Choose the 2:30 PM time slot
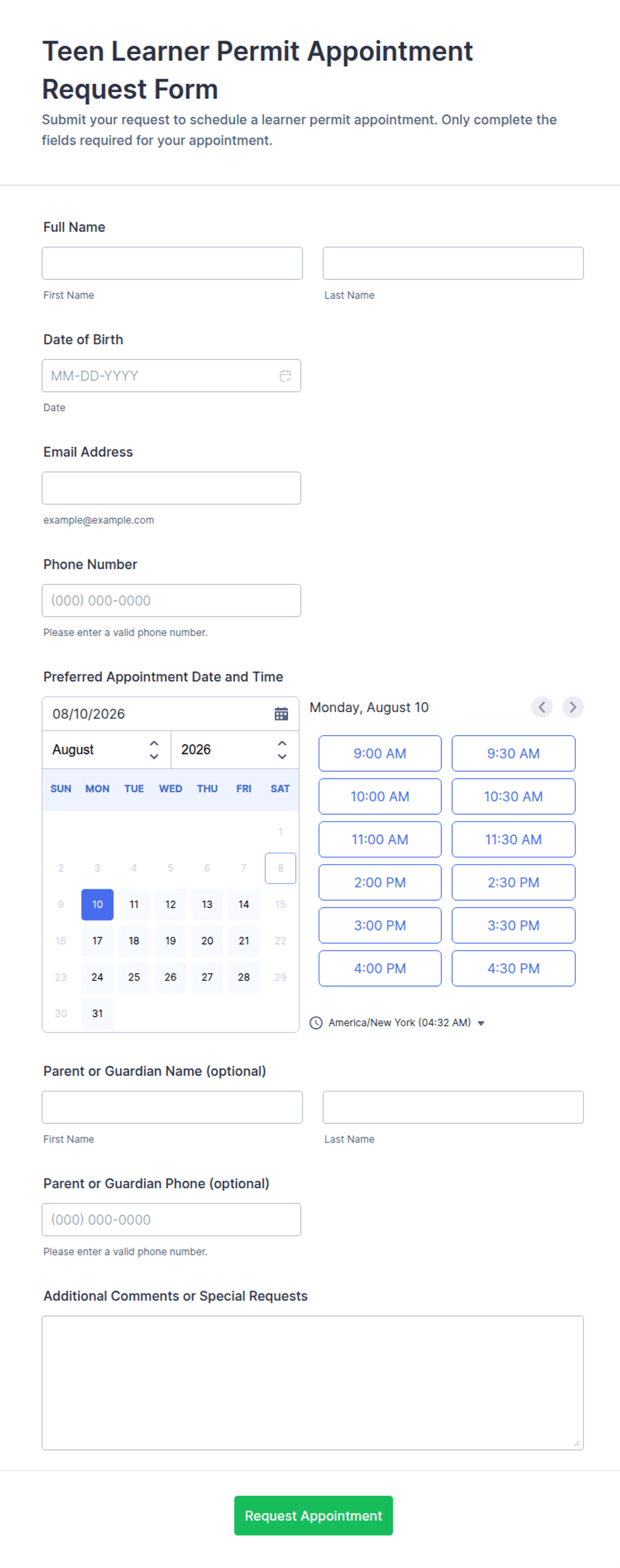This screenshot has height=1568, width=620. point(513,883)
